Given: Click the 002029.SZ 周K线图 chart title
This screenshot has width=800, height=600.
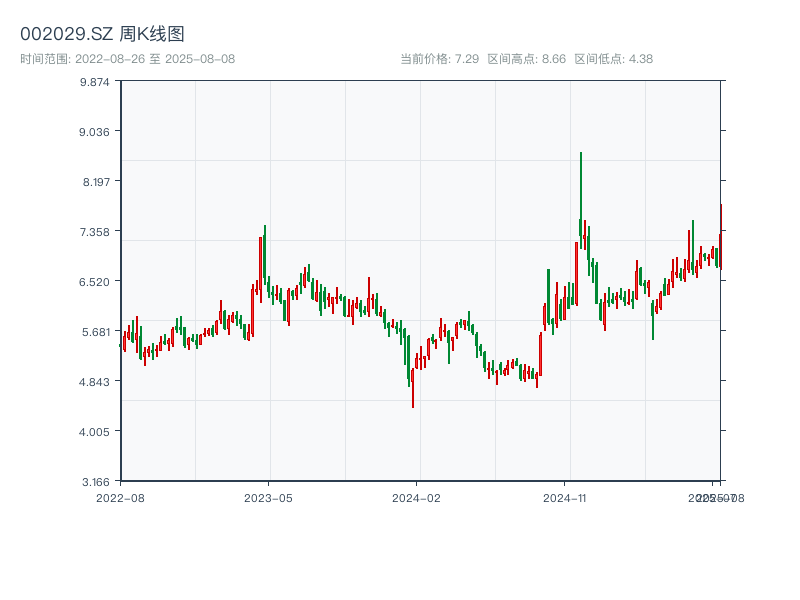Looking at the screenshot, I should click(x=102, y=35).
